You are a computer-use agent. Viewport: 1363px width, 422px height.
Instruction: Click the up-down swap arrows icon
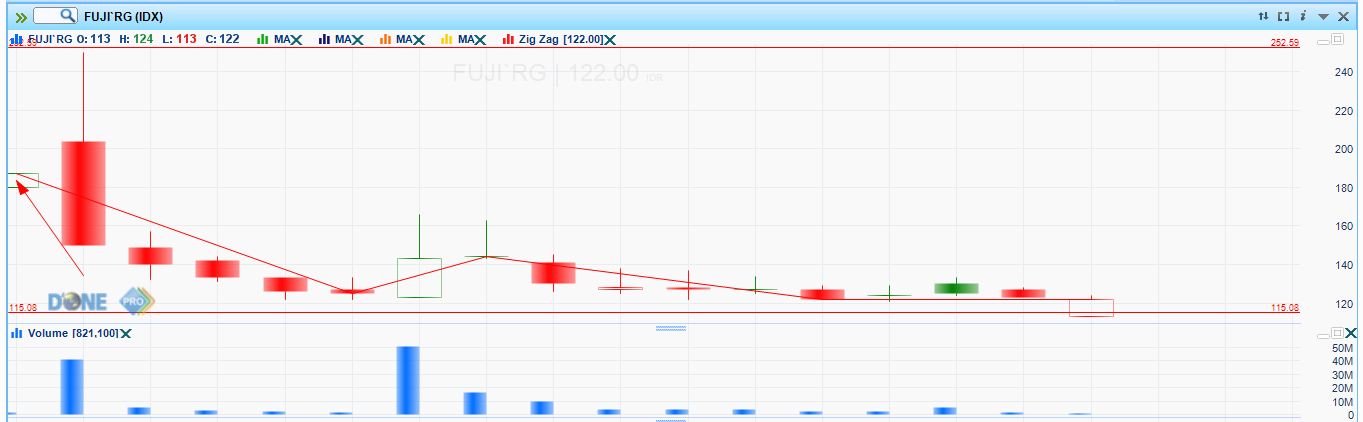(x=1263, y=17)
